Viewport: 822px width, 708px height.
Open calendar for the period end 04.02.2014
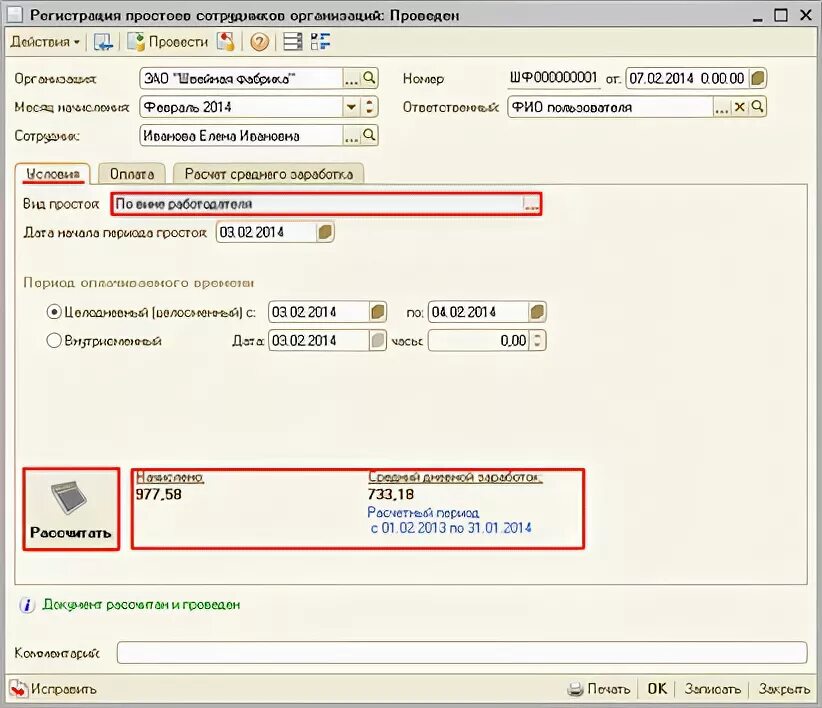click(537, 312)
